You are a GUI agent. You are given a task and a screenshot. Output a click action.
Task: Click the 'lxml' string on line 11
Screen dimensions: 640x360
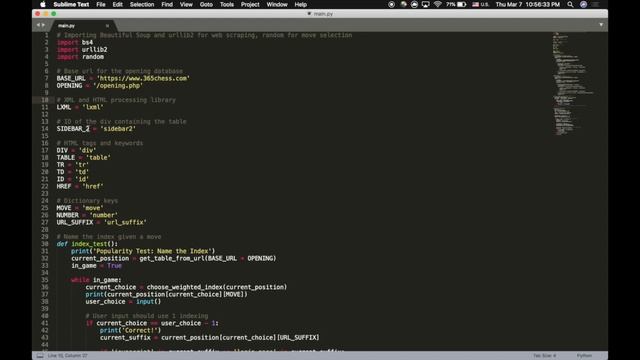93,107
